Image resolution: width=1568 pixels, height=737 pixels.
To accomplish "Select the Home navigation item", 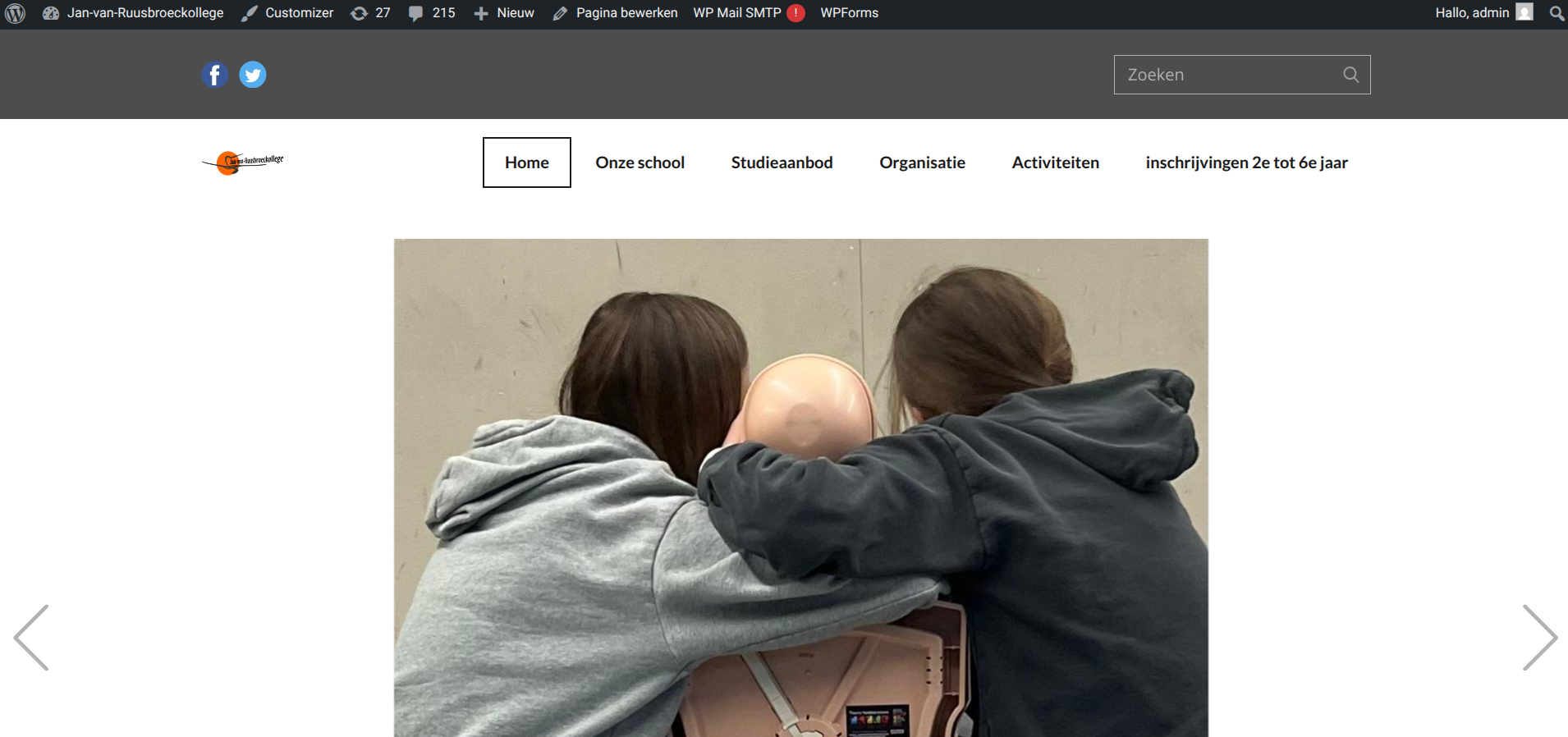I will coord(526,163).
